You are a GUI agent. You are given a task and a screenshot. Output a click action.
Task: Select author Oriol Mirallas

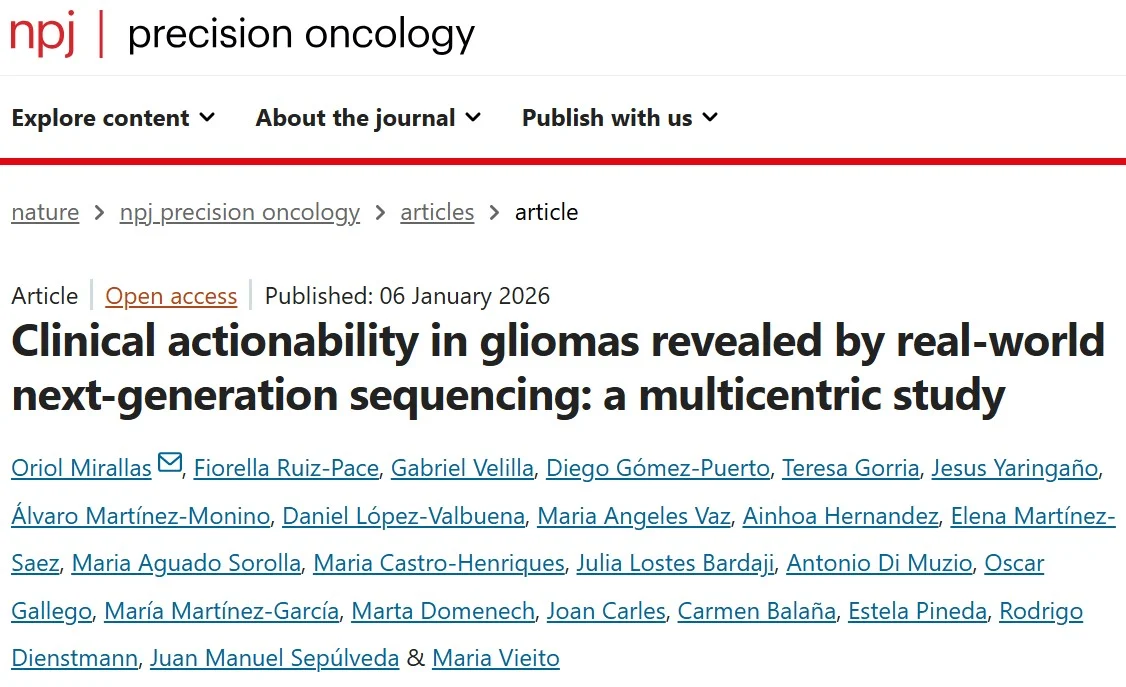(x=80, y=467)
